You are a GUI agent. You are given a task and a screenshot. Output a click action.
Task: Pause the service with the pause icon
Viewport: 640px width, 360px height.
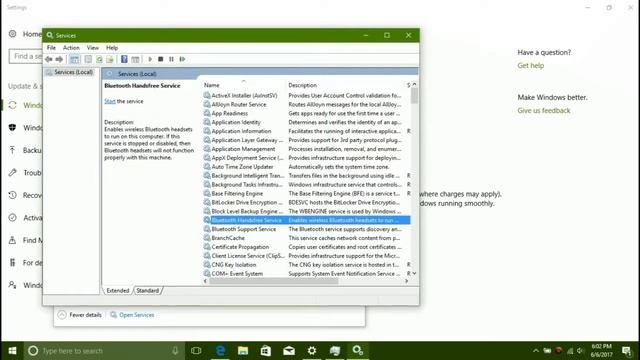(171, 59)
